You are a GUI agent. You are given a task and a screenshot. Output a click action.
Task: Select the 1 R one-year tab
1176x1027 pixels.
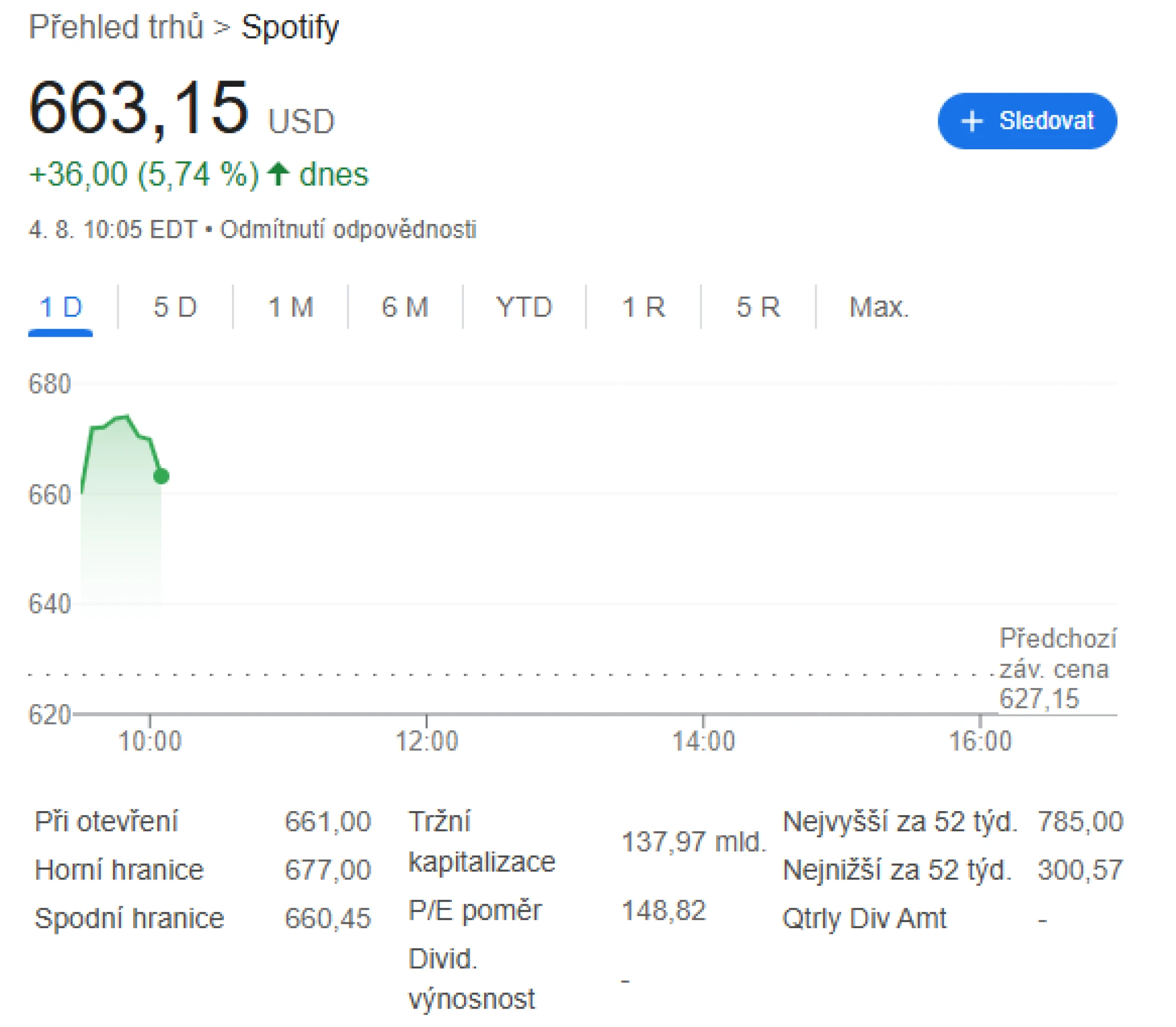pyautogui.click(x=643, y=307)
